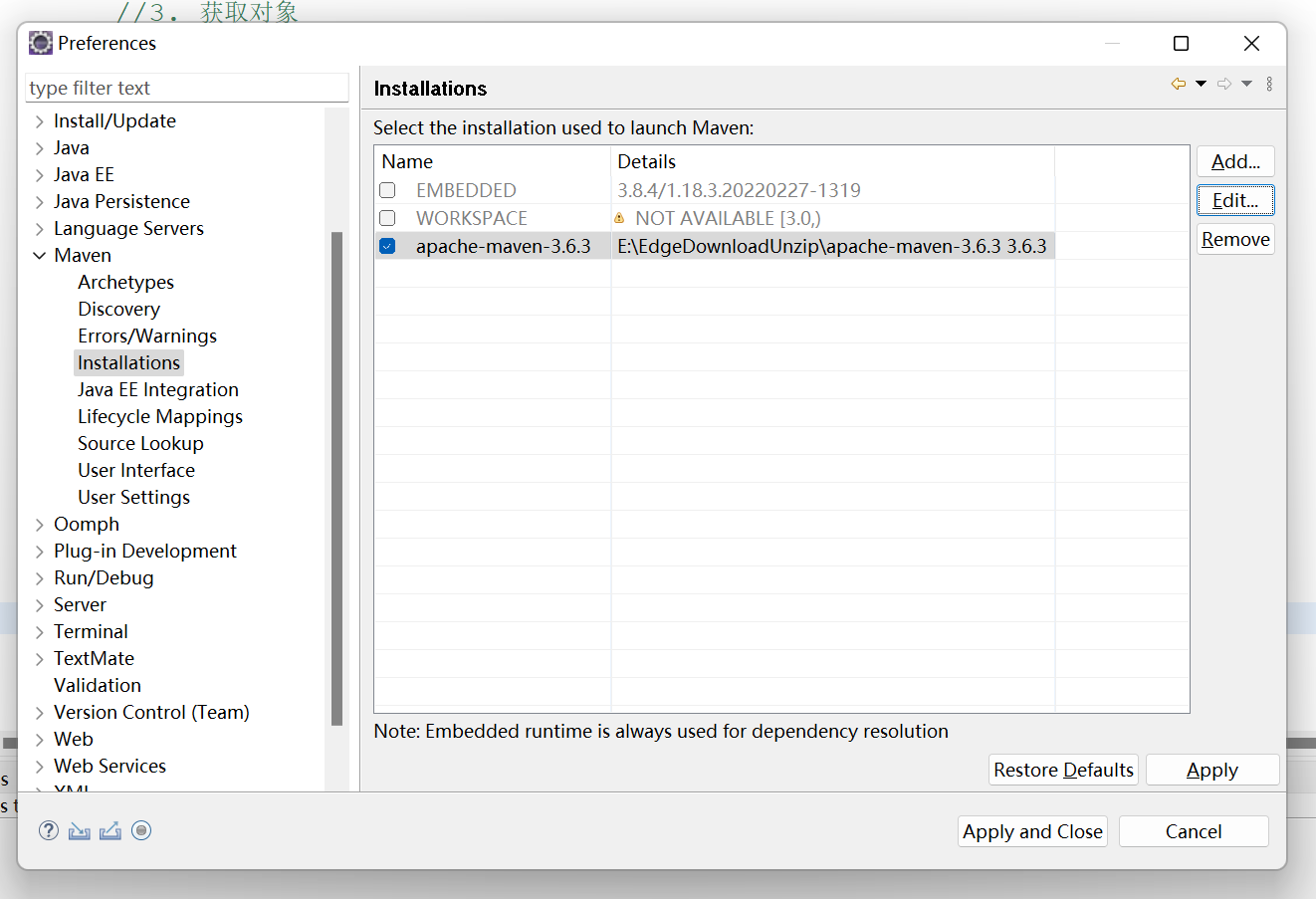
Task: Click the Oomph preference recorder icon
Action: click(141, 830)
